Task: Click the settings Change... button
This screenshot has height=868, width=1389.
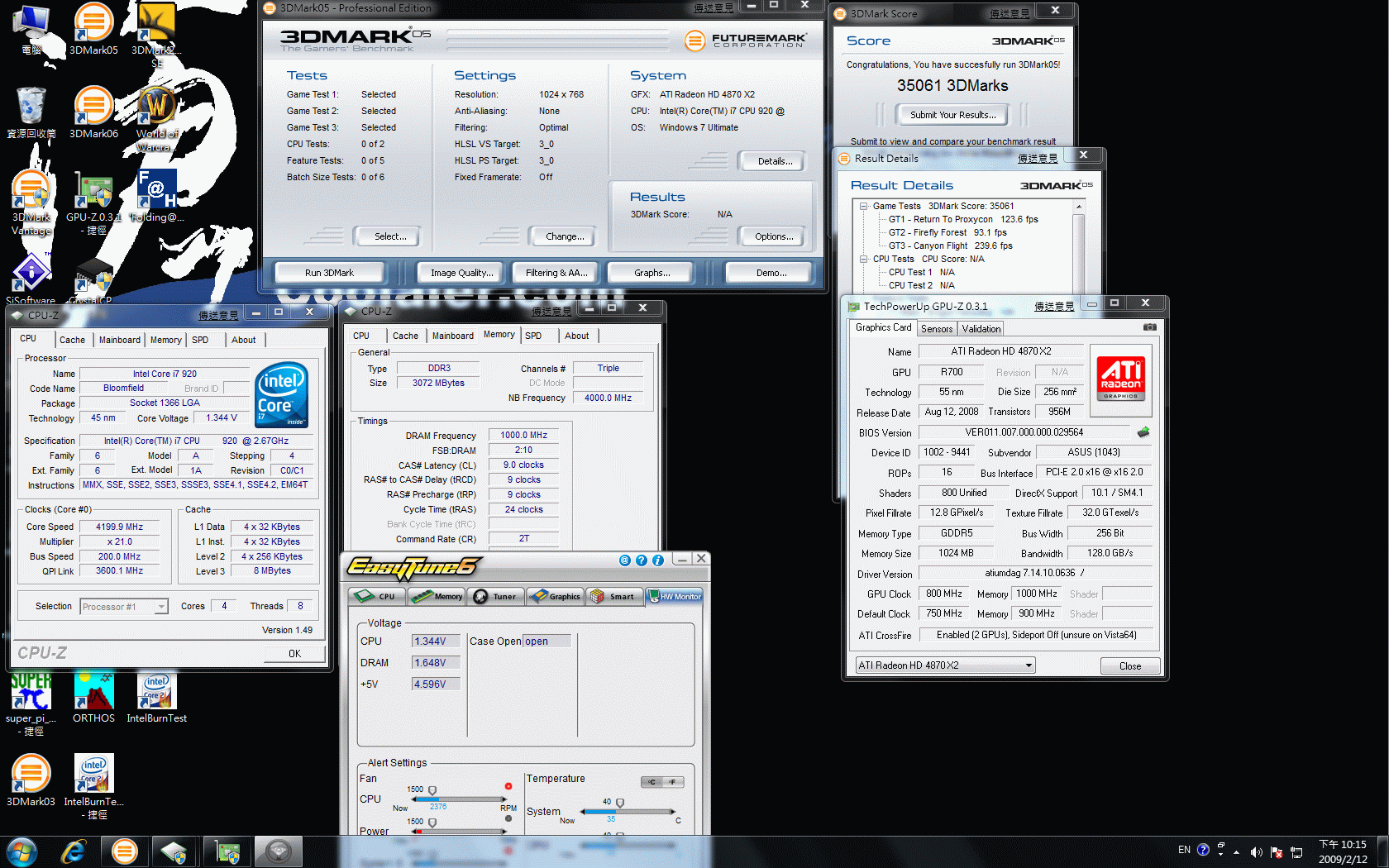Action: tap(565, 236)
